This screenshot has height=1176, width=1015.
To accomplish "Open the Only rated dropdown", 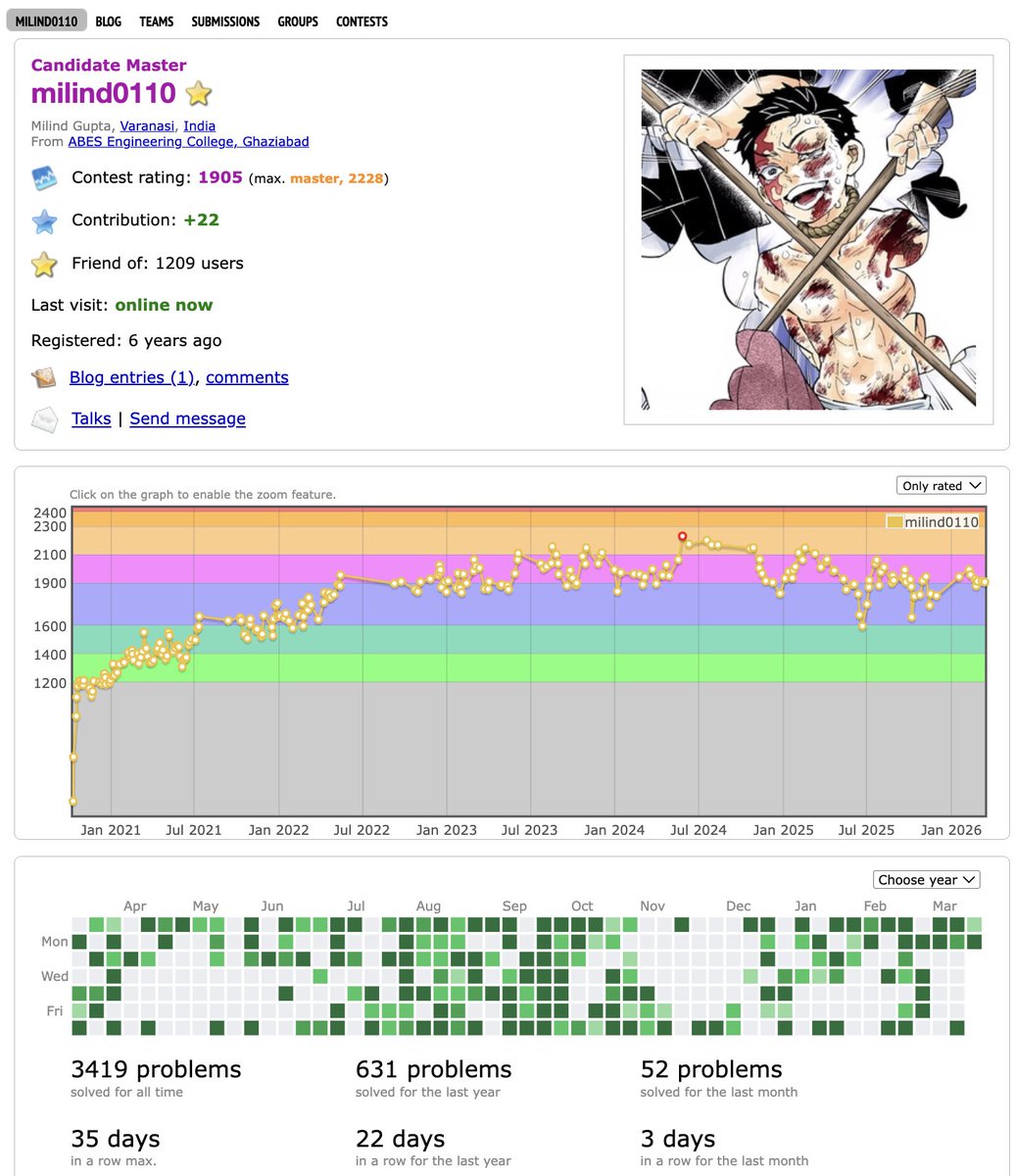I will [x=941, y=486].
